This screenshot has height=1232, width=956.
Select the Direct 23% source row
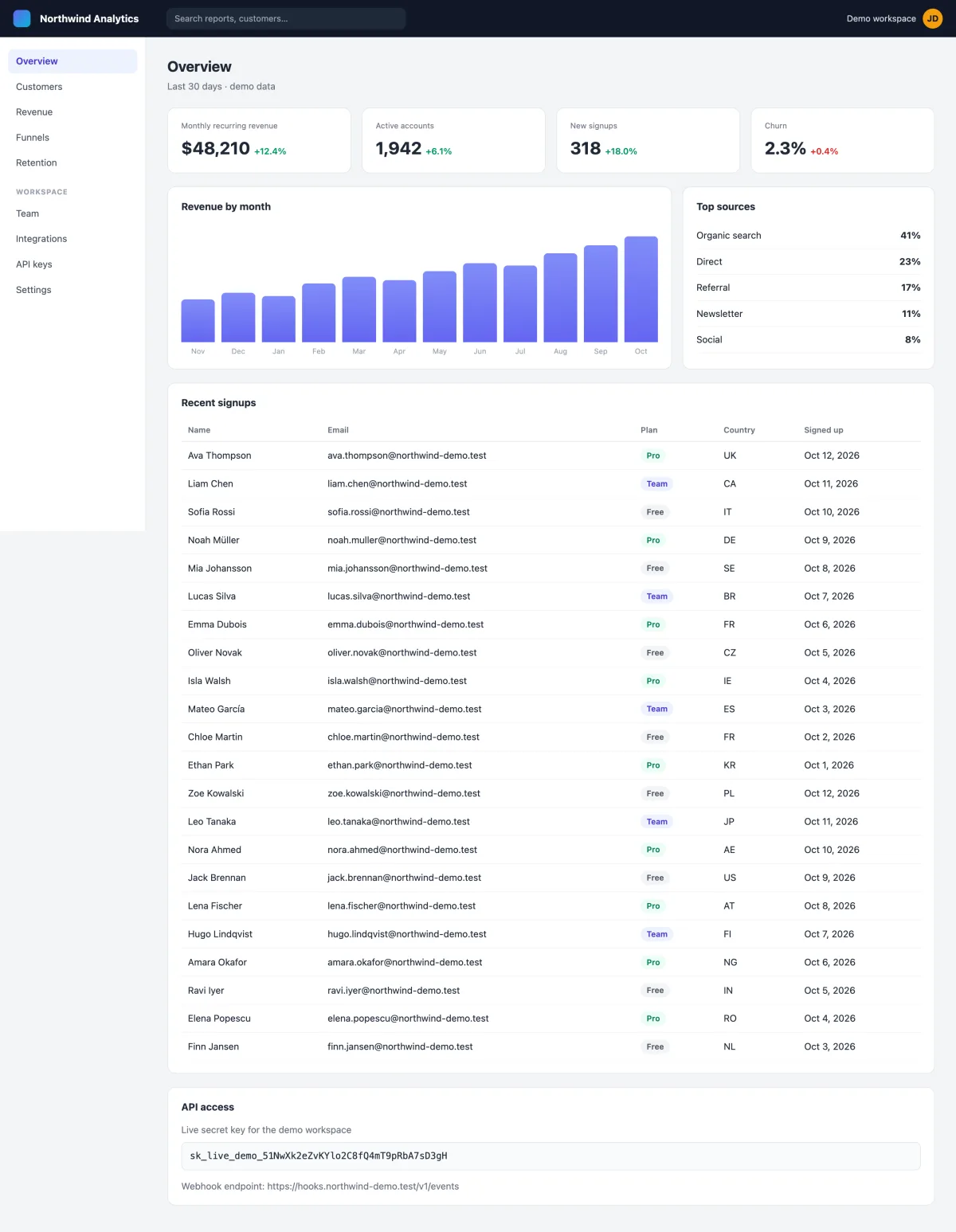[809, 262]
